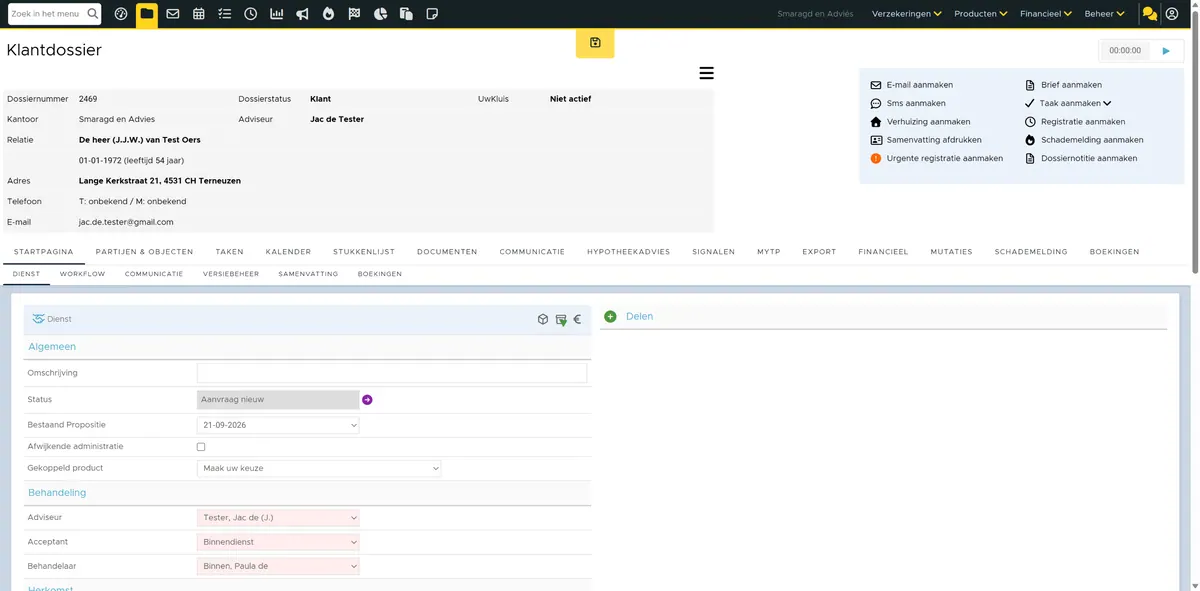Image resolution: width=1200 pixels, height=591 pixels.
Task: Start the timer with the play button
Action: coord(1166,50)
